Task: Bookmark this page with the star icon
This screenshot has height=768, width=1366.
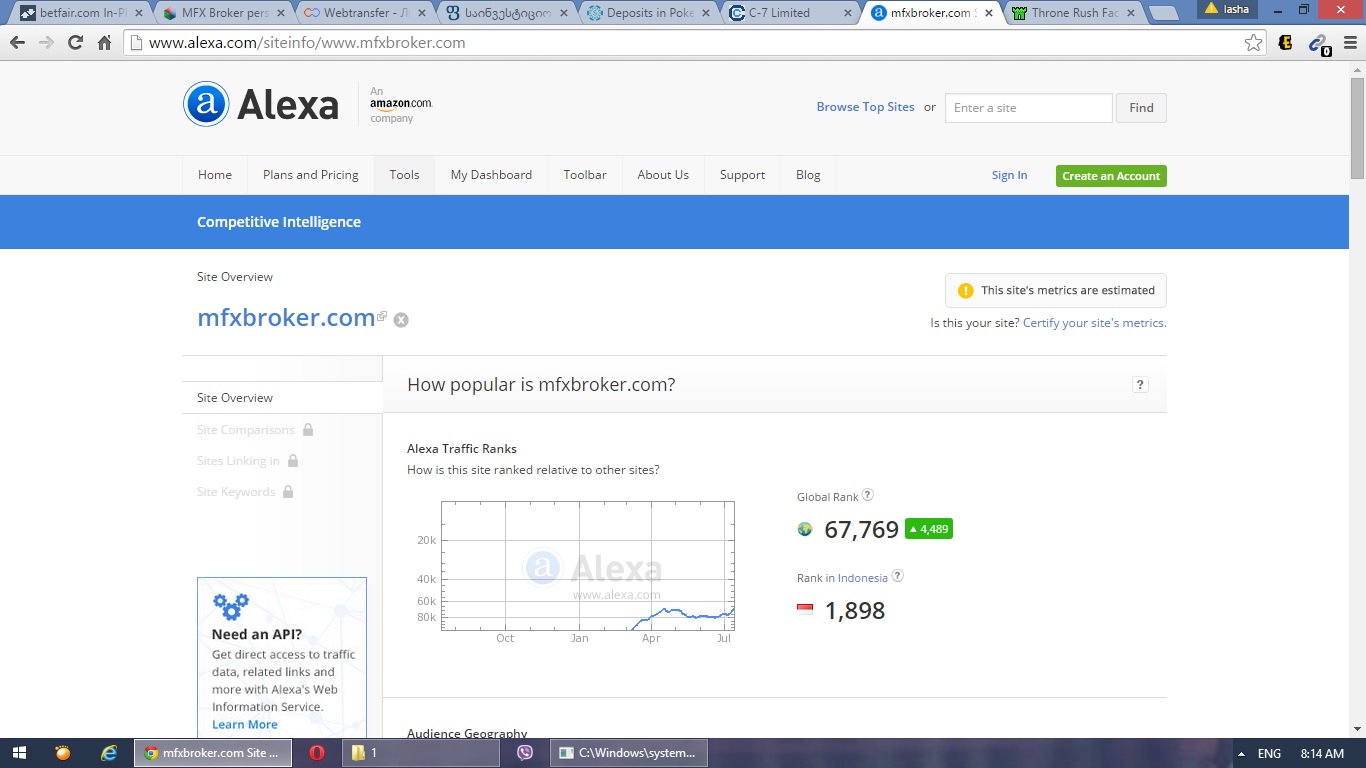Action: [x=1253, y=43]
